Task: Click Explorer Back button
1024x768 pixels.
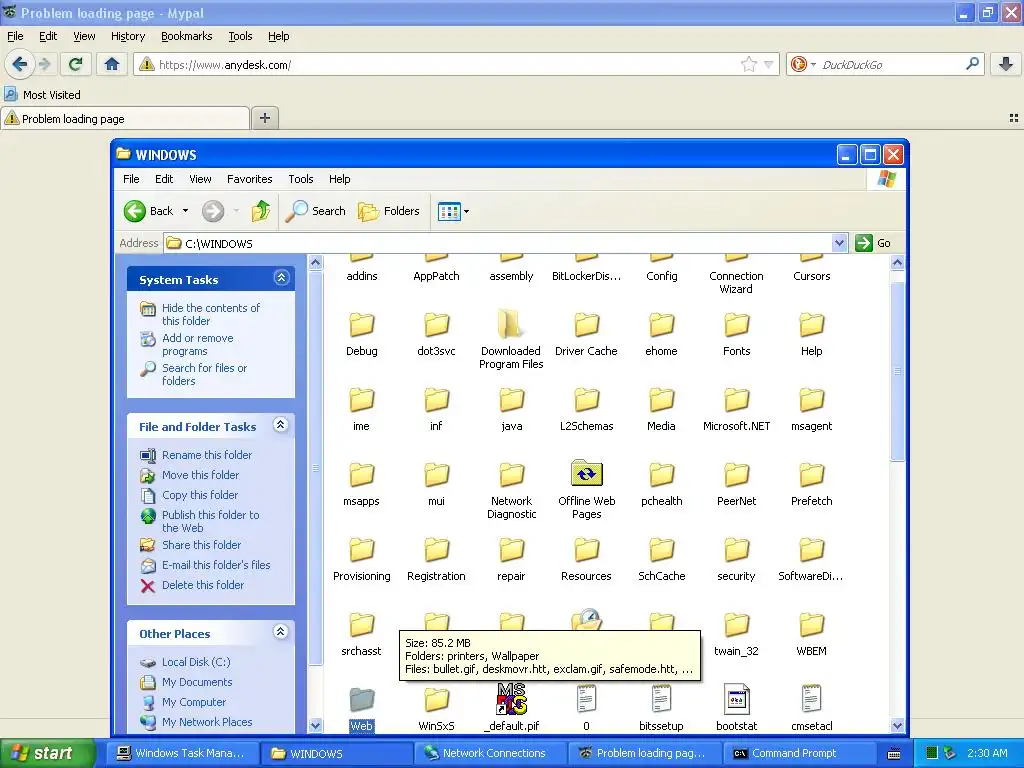Action: (x=150, y=211)
